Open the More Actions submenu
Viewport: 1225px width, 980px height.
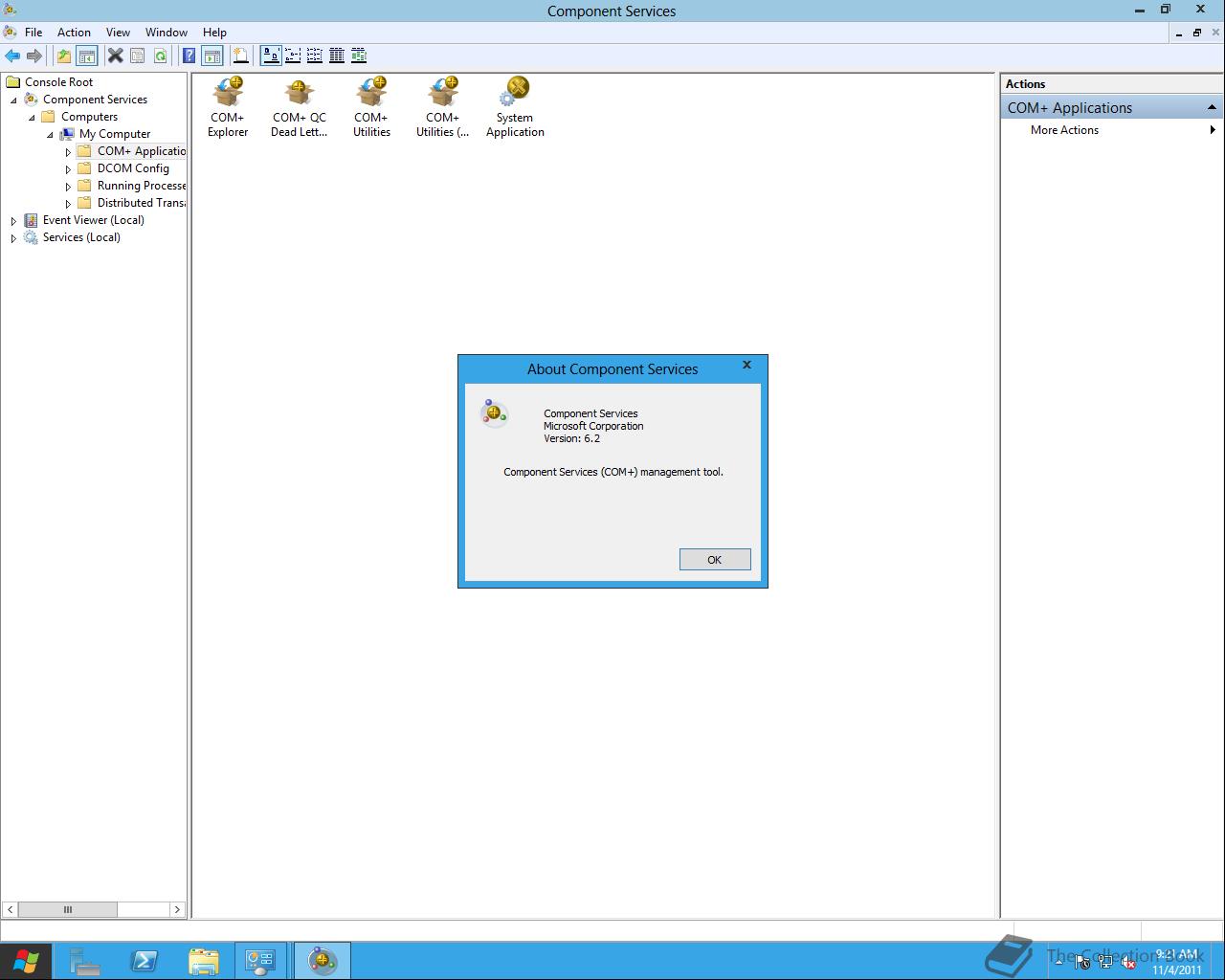point(1110,130)
